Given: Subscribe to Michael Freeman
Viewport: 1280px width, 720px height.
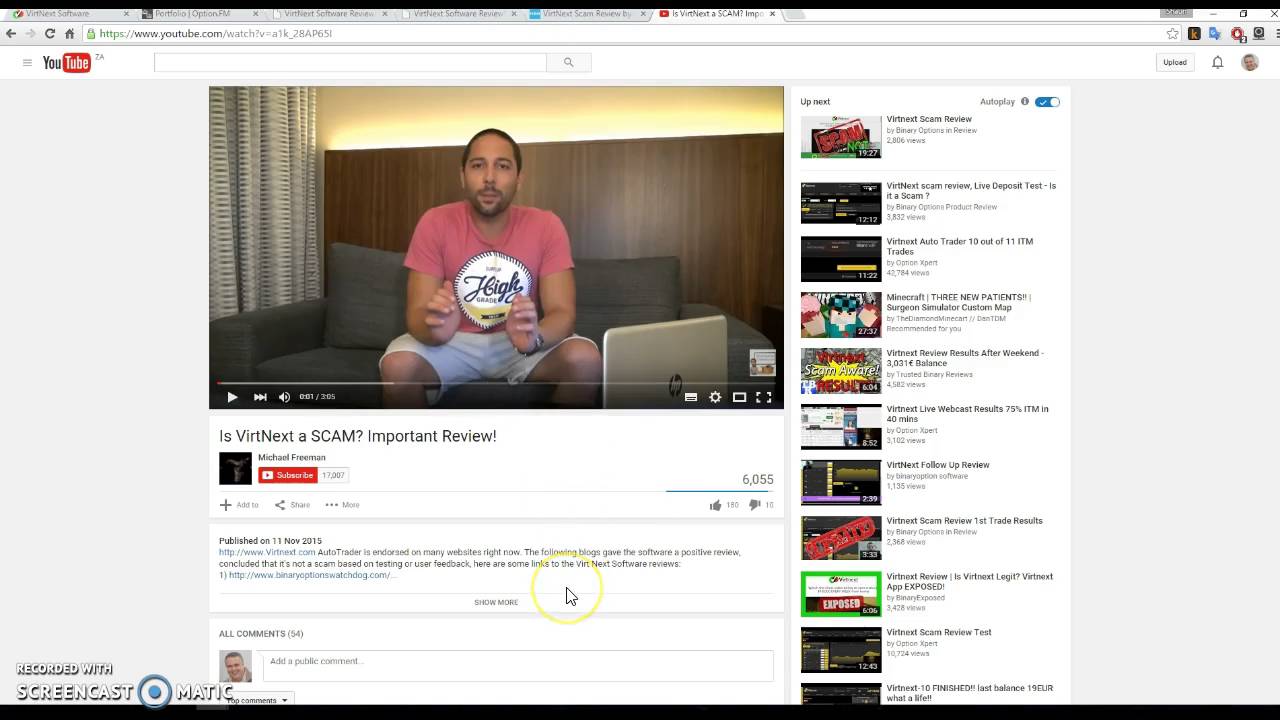Looking at the screenshot, I should tap(288, 475).
